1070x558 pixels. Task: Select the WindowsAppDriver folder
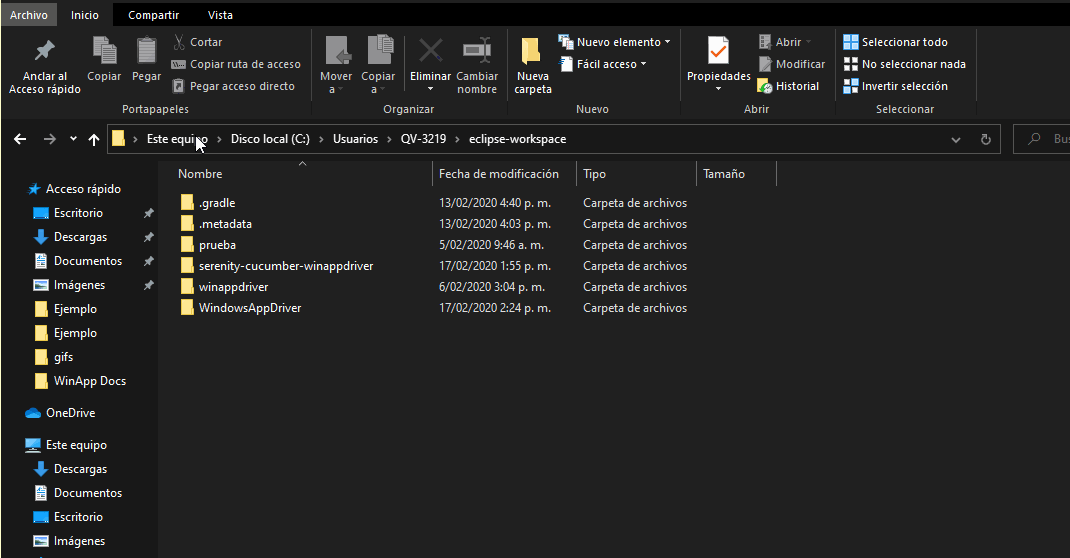pos(249,308)
